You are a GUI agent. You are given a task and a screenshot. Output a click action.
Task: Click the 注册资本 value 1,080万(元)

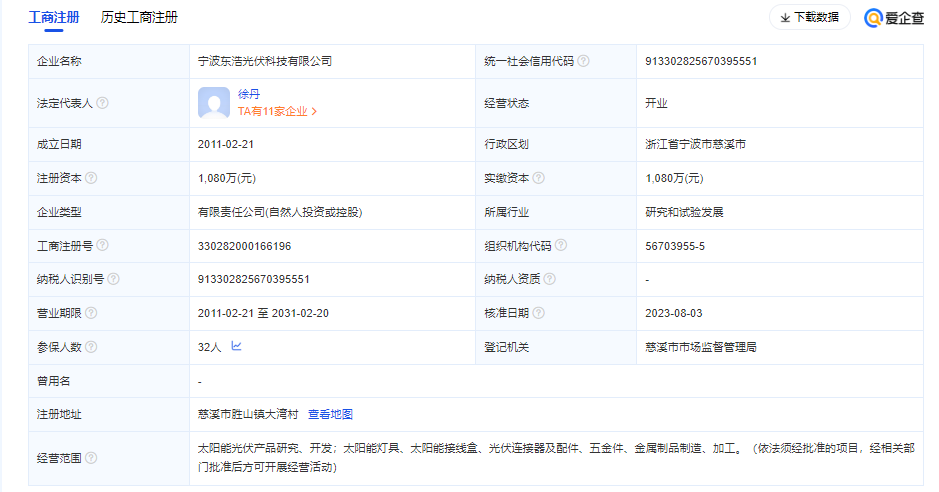pyautogui.click(x=226, y=178)
